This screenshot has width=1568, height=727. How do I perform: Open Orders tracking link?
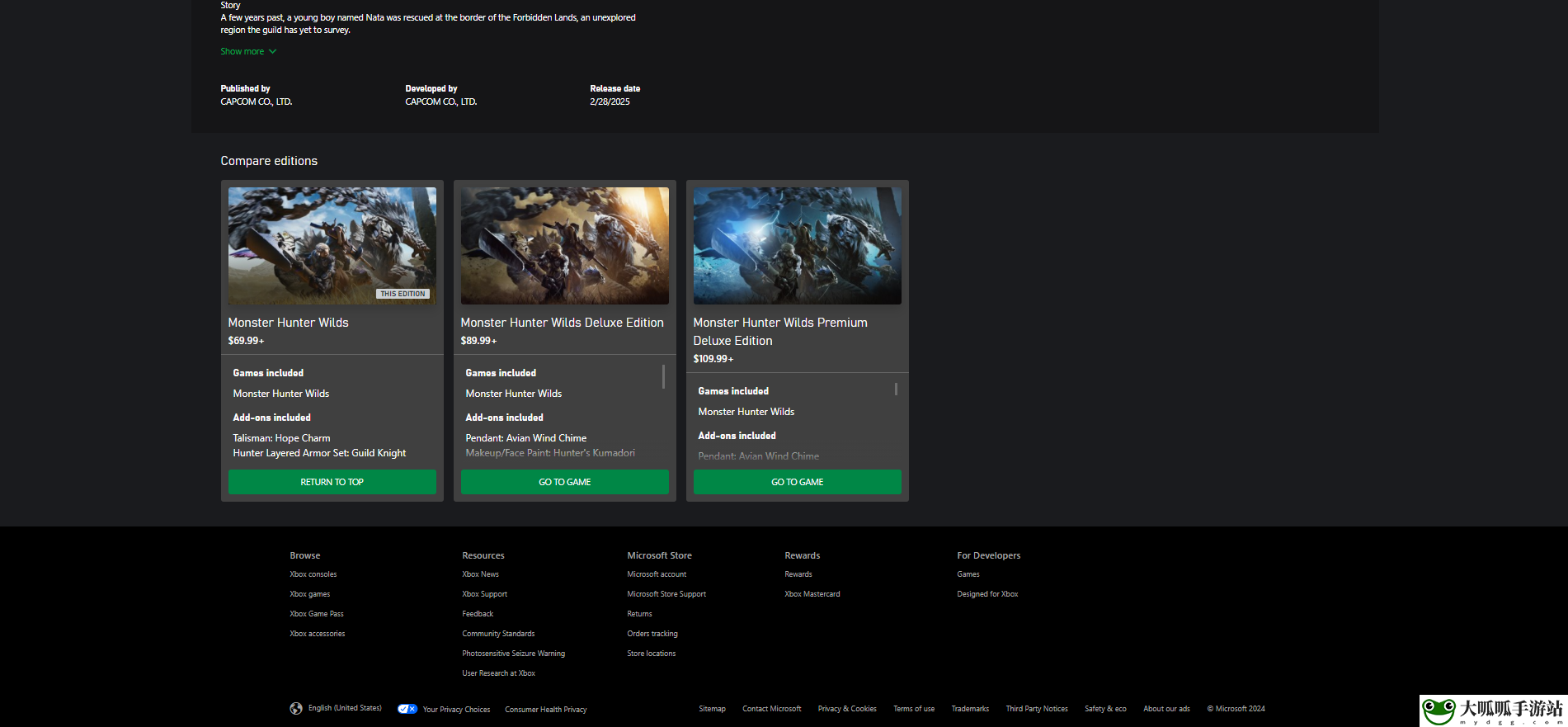[652, 634]
